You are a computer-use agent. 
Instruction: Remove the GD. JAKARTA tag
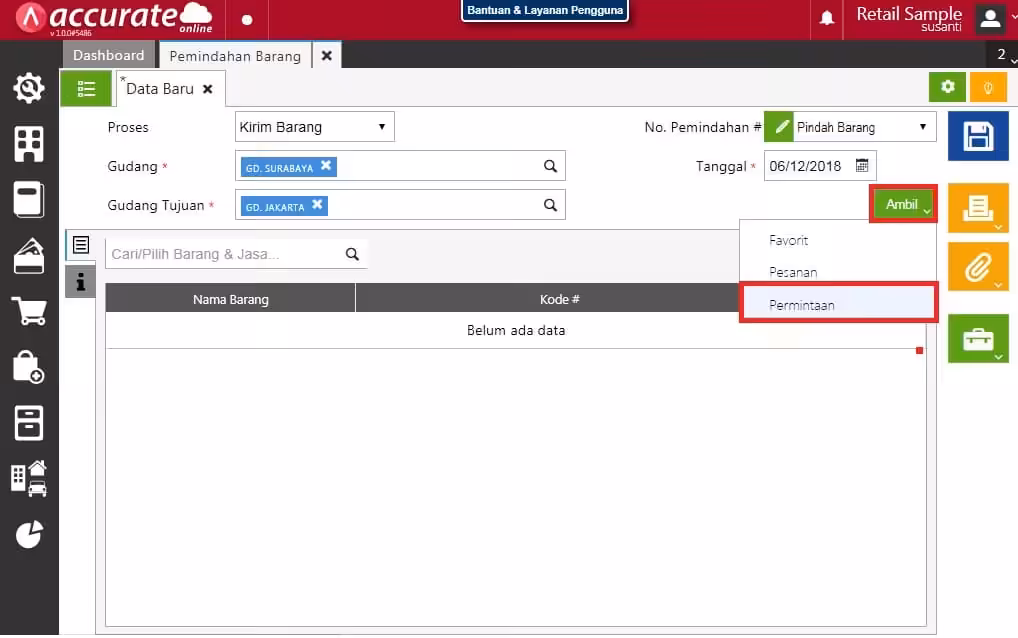(x=317, y=204)
